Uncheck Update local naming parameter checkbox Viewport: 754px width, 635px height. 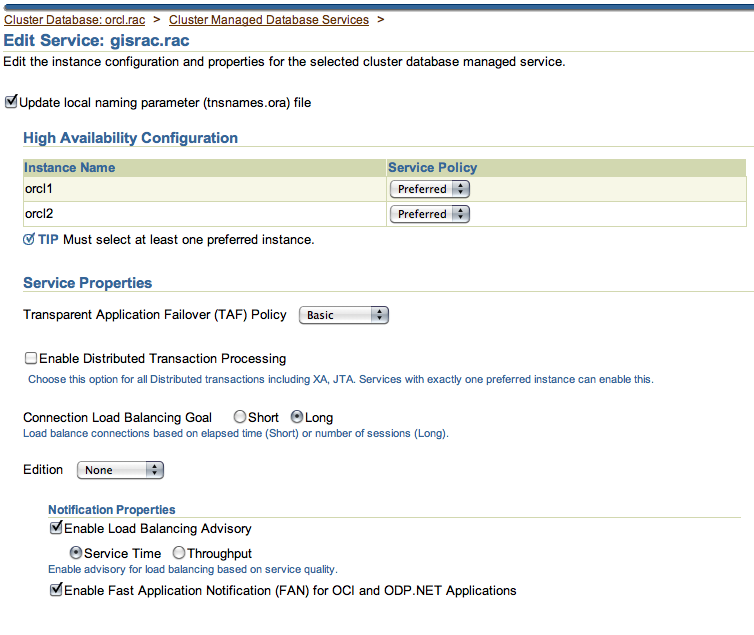point(12,102)
